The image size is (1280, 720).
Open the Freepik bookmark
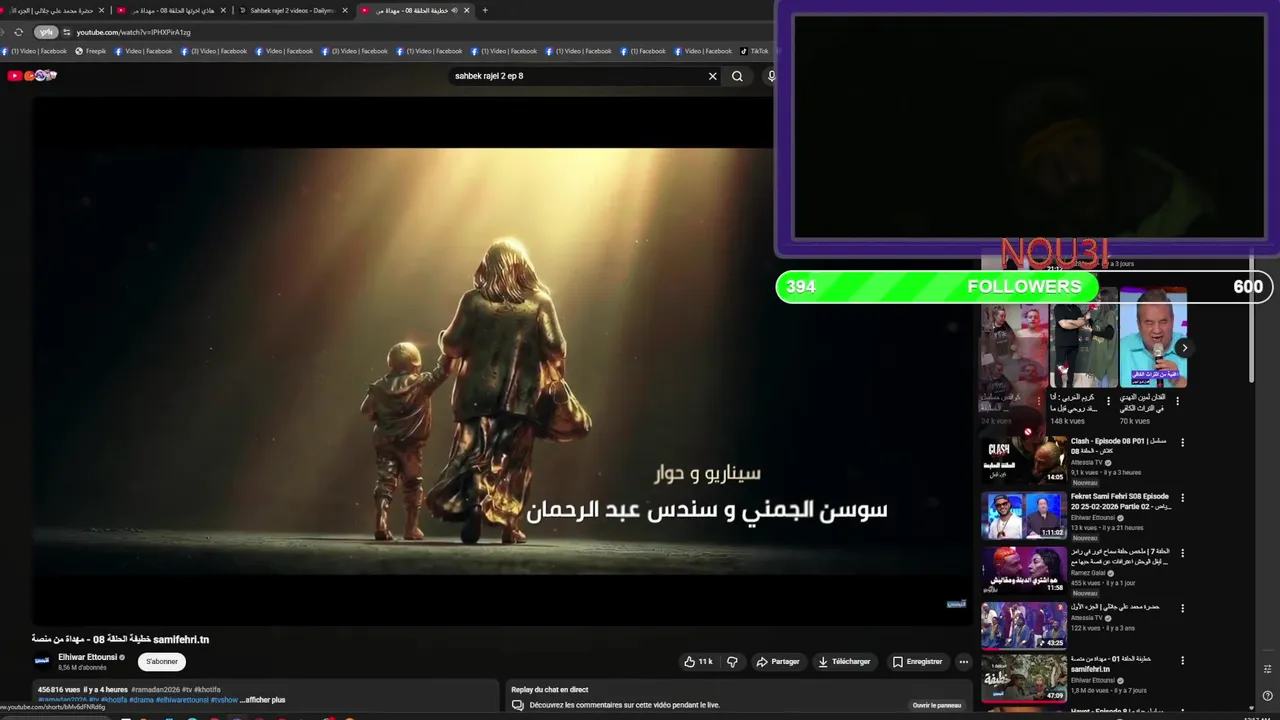pos(90,51)
